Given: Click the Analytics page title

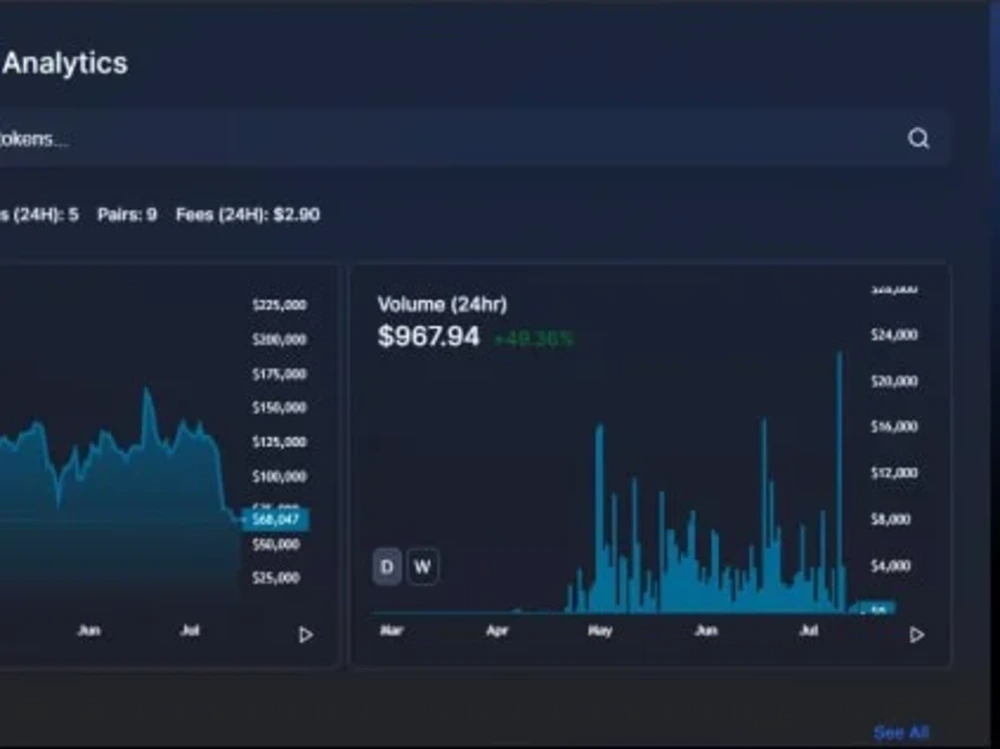Looking at the screenshot, I should point(65,63).
